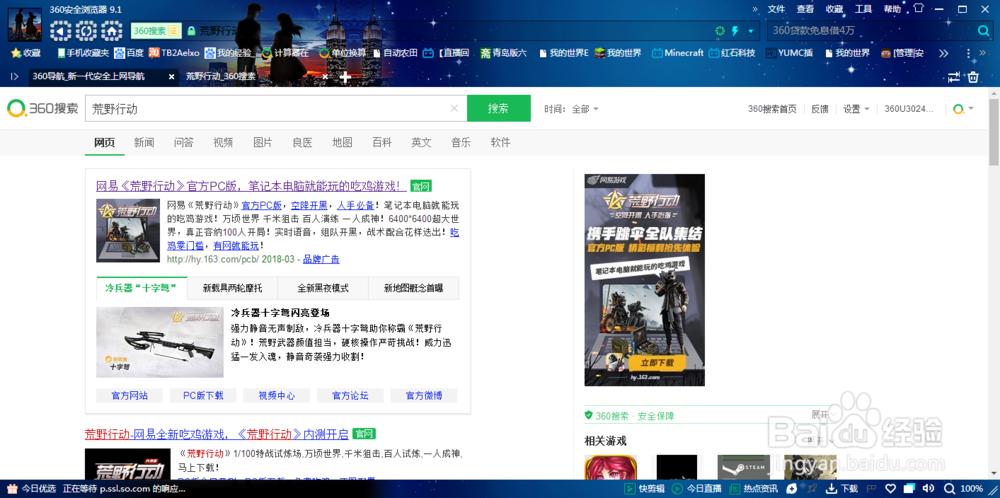Expand the tab sidebar arrow
Viewport: 1000px width, 498px height.
pyautogui.click(x=14, y=77)
